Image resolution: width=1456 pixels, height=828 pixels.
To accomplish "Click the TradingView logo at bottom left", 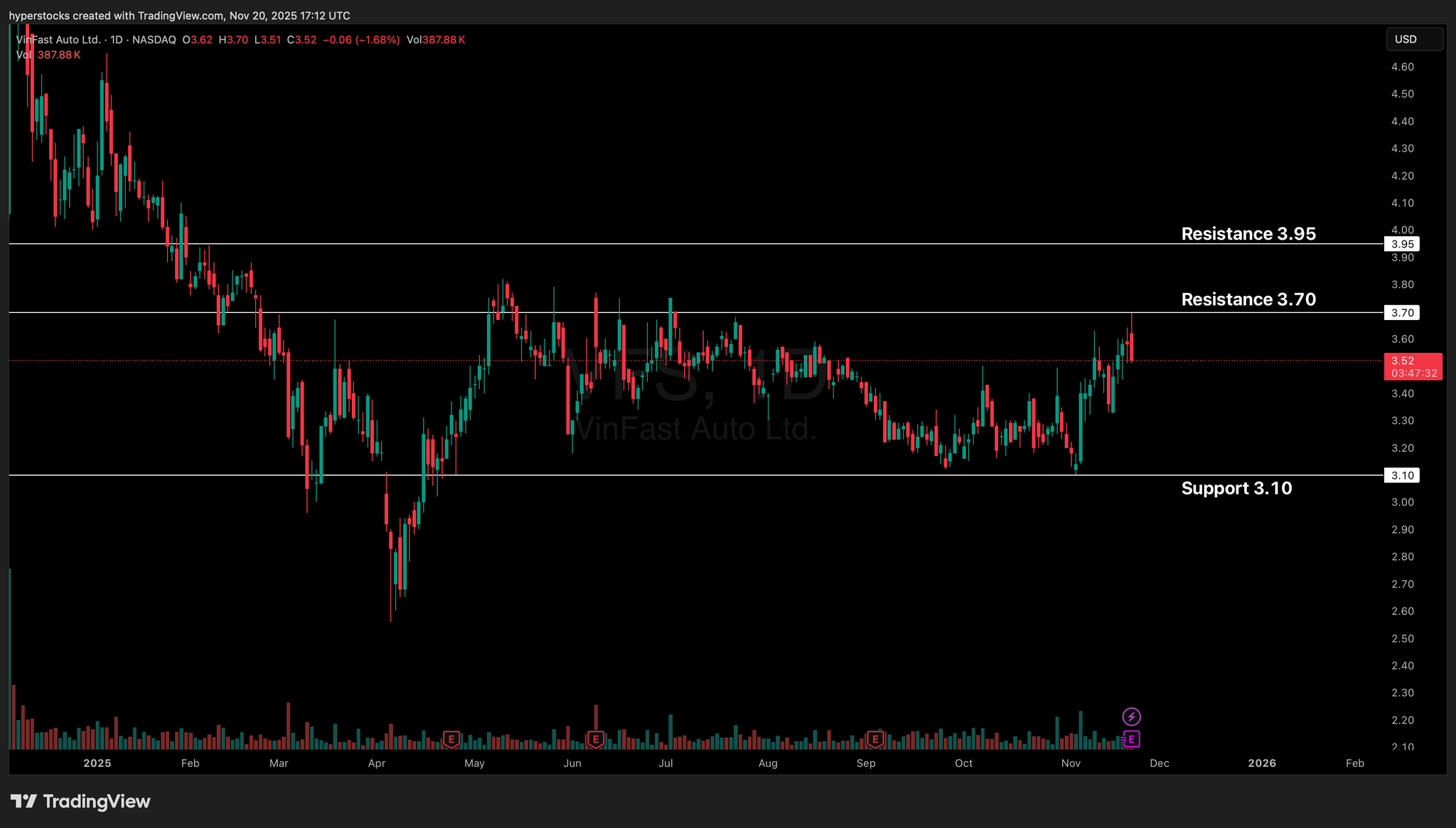I will [x=80, y=802].
